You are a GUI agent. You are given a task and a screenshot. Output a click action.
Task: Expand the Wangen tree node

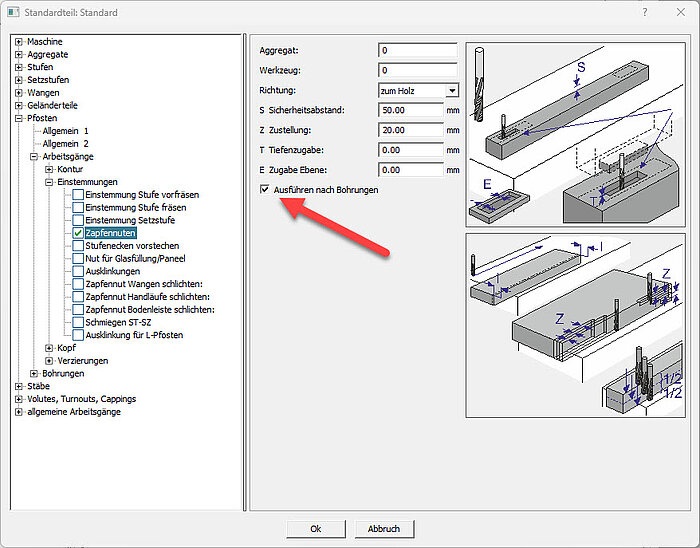[18, 93]
